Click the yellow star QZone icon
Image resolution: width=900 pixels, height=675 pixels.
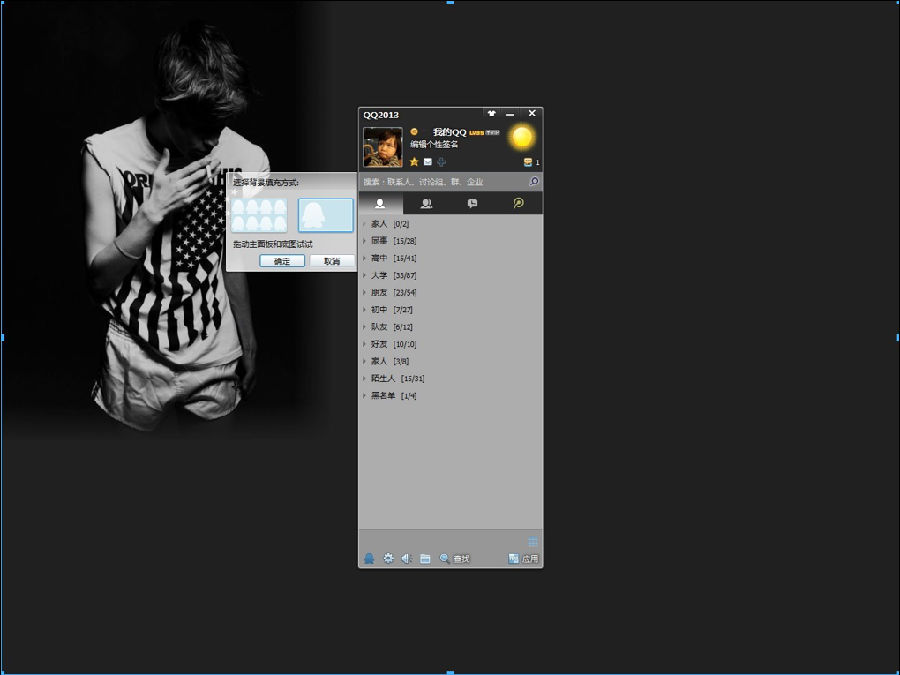pos(414,161)
